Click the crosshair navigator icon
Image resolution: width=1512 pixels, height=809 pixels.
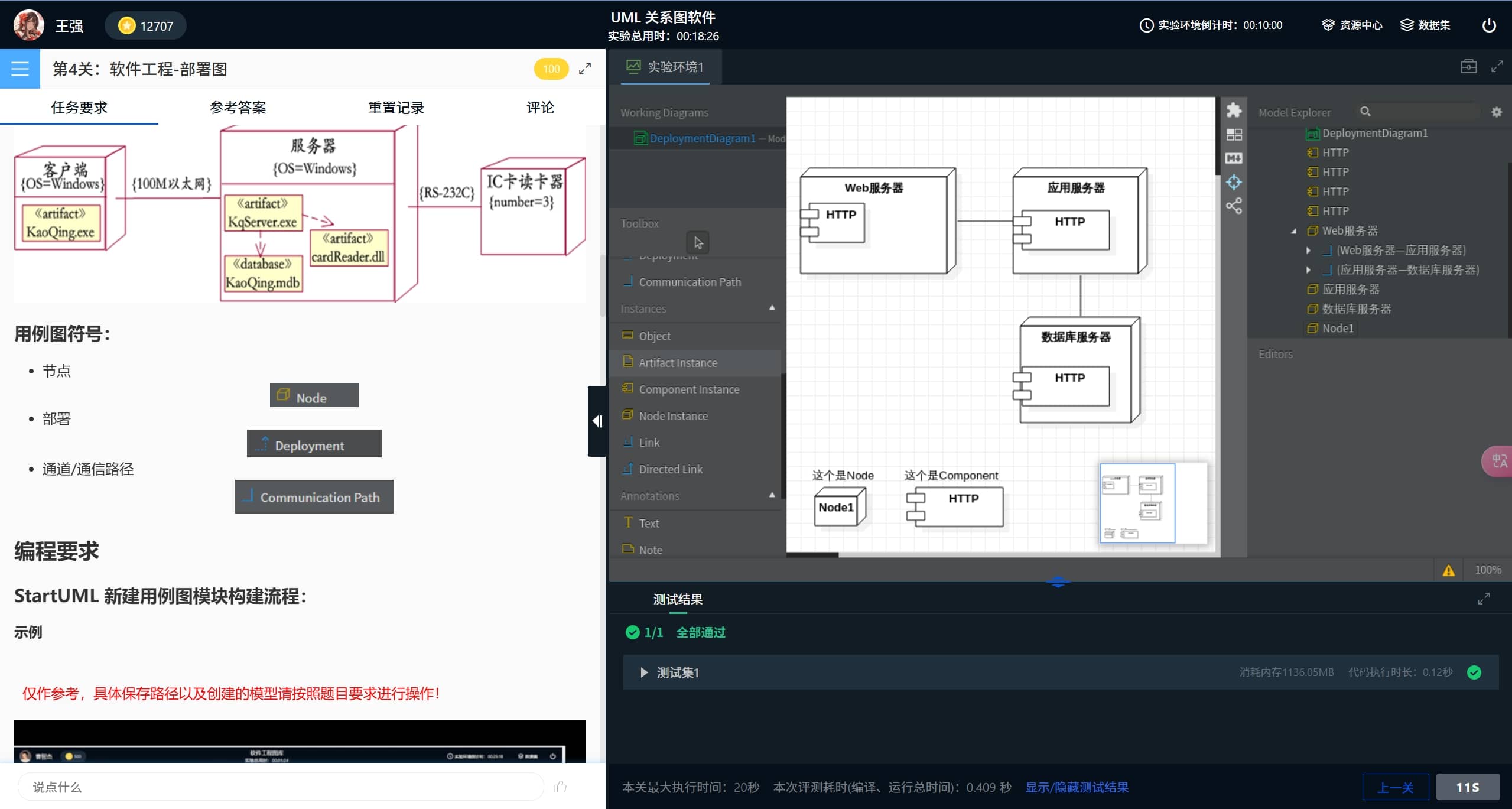1234,182
